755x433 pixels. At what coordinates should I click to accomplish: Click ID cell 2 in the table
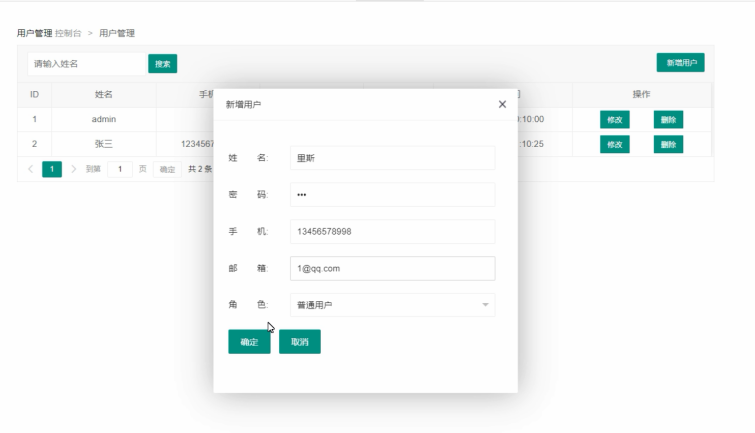pos(34,144)
